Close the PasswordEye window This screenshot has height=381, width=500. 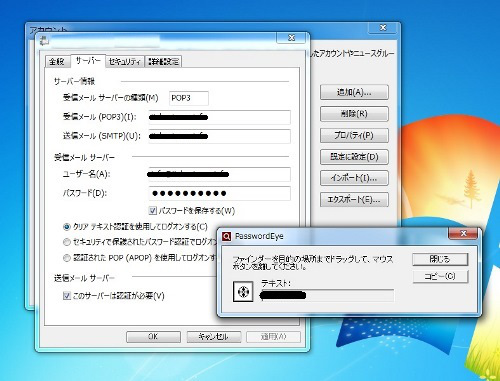(x=463, y=234)
